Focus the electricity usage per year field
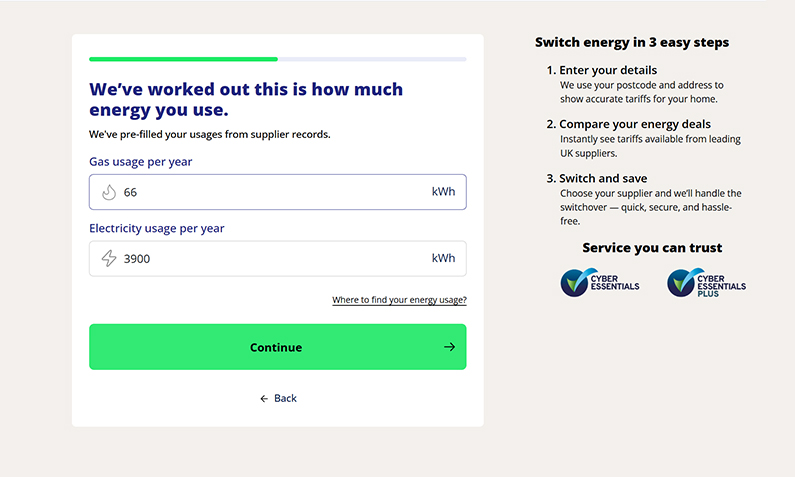Screen dimensions: 795x477 click(x=270, y=259)
